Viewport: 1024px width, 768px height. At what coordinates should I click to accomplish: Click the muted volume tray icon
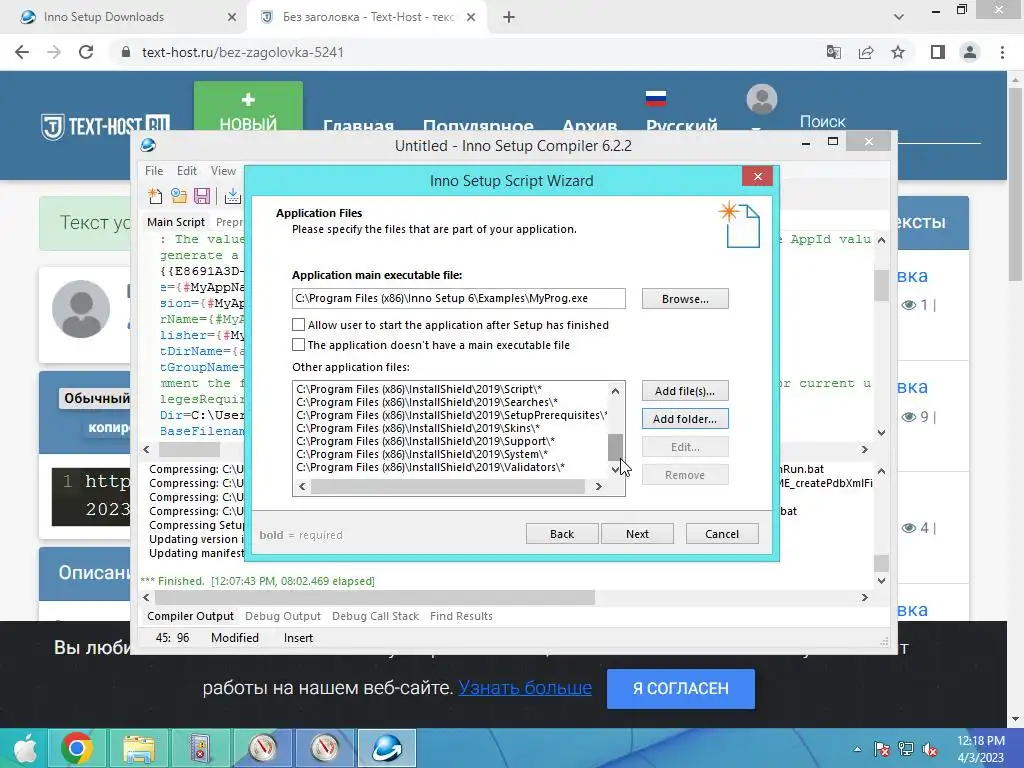929,750
